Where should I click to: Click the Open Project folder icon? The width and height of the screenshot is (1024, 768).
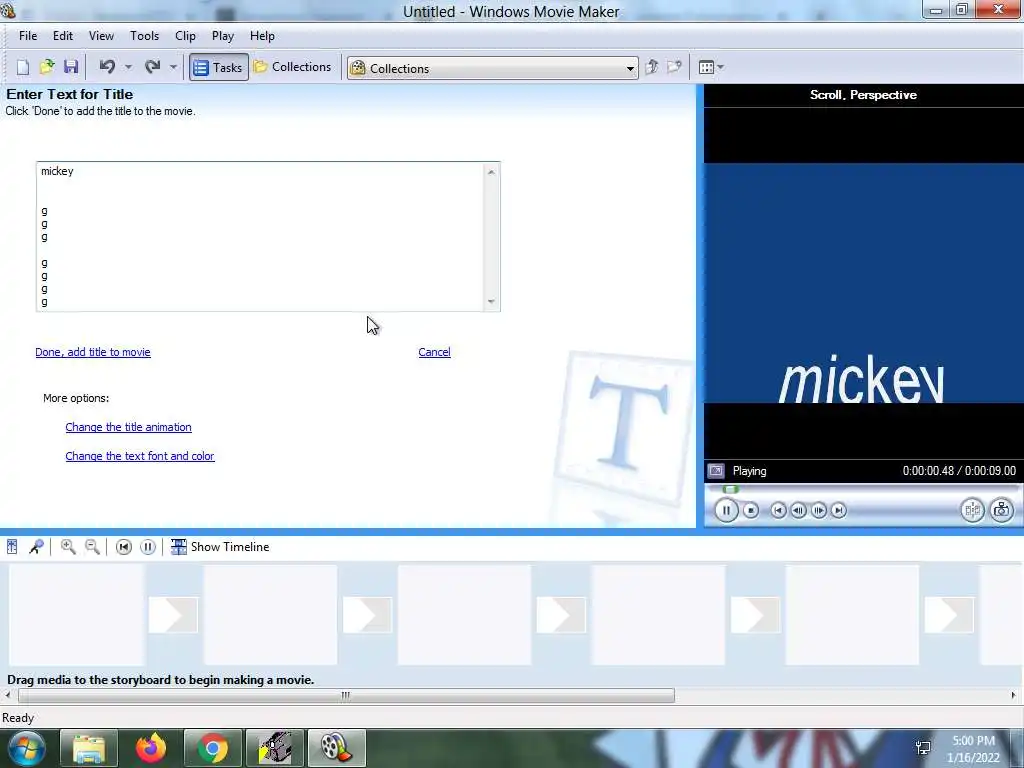click(x=47, y=67)
